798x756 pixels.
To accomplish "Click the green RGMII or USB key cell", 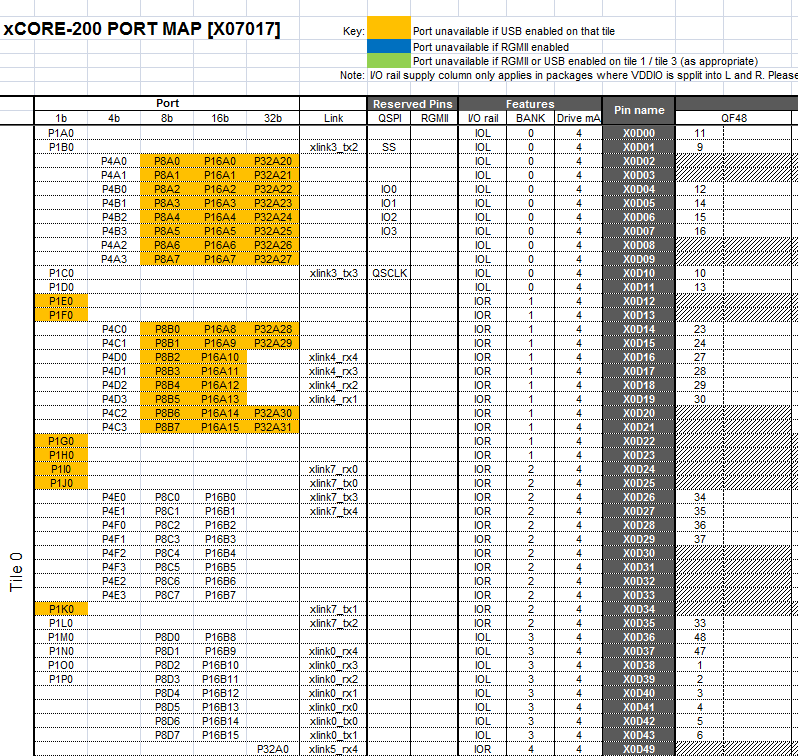I will (389, 61).
